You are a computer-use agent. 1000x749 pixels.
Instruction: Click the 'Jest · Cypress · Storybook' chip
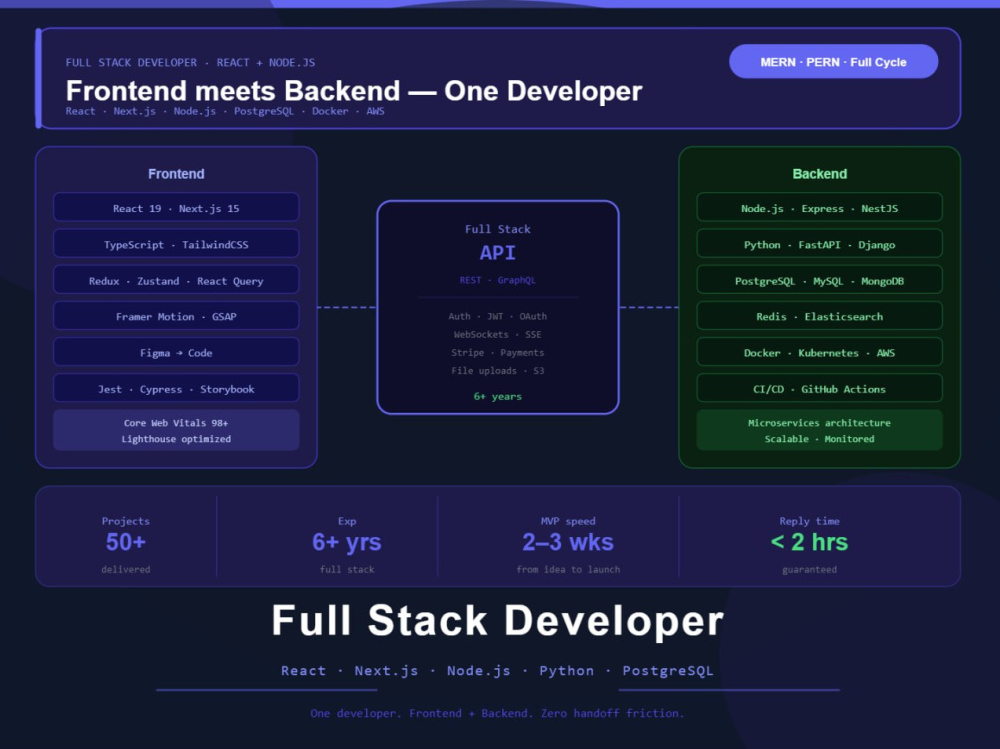[x=176, y=389]
